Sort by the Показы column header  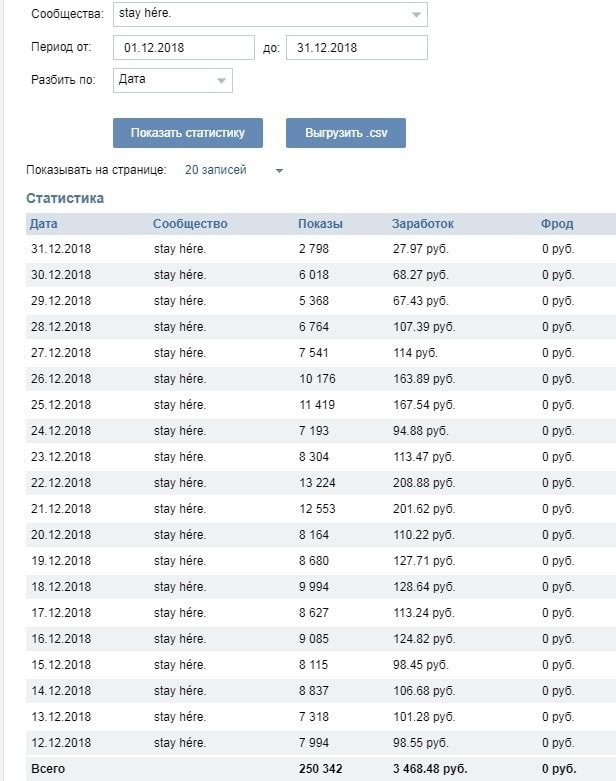pyautogui.click(x=320, y=224)
